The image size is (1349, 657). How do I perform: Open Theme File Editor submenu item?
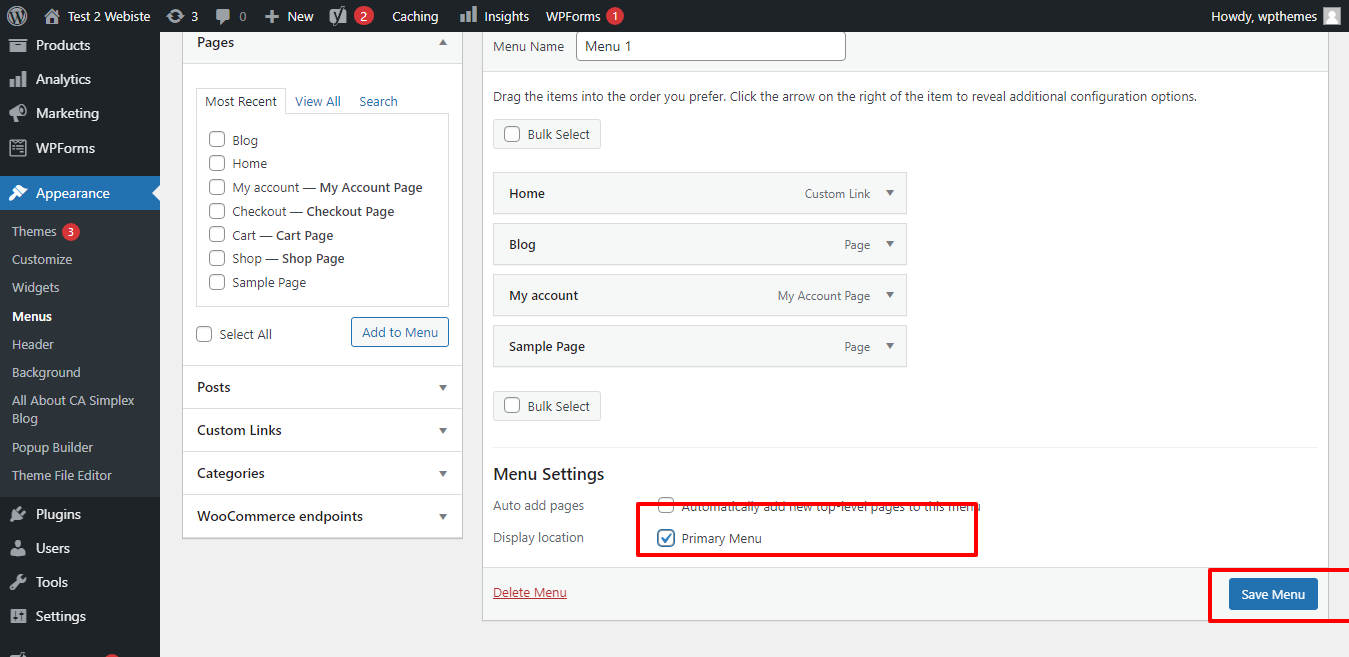click(62, 475)
